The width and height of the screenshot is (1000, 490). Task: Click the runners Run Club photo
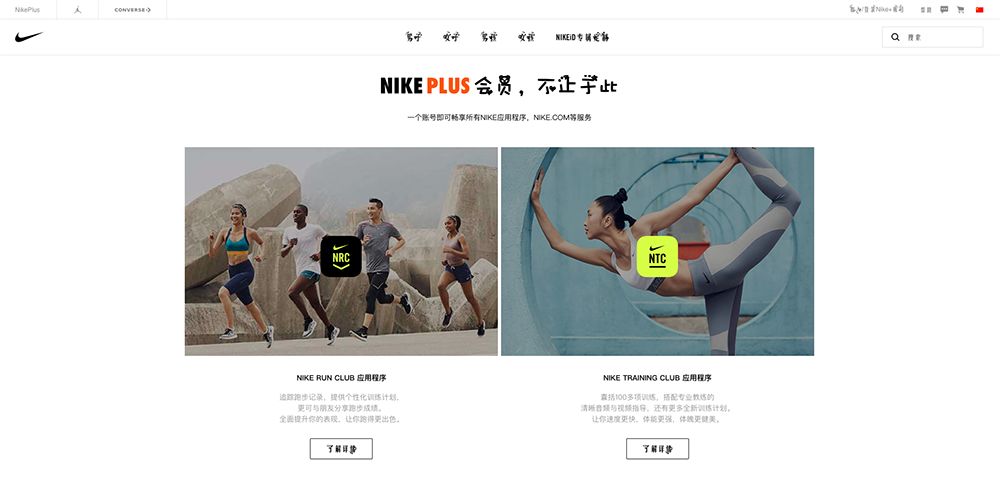(341, 251)
